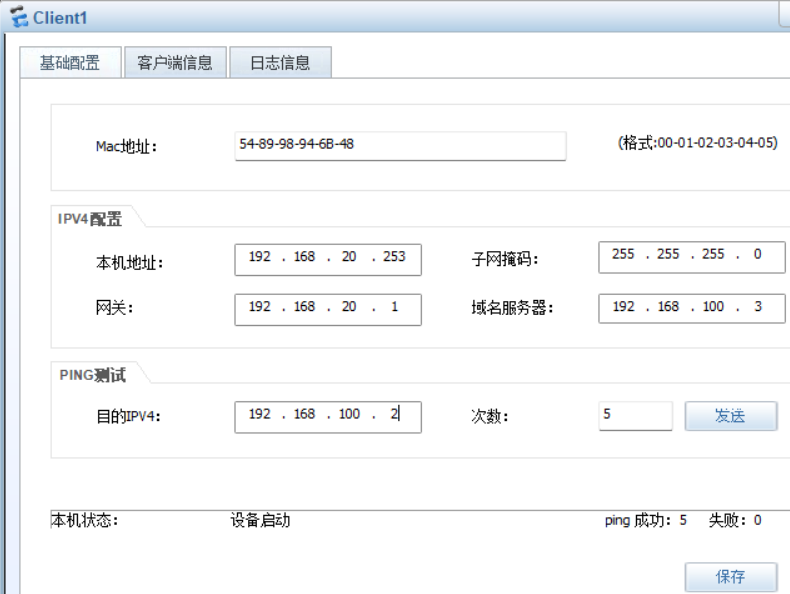Image resolution: width=790 pixels, height=594 pixels.
Task: Click the 253 octet in 本机地址
Action: 394,256
